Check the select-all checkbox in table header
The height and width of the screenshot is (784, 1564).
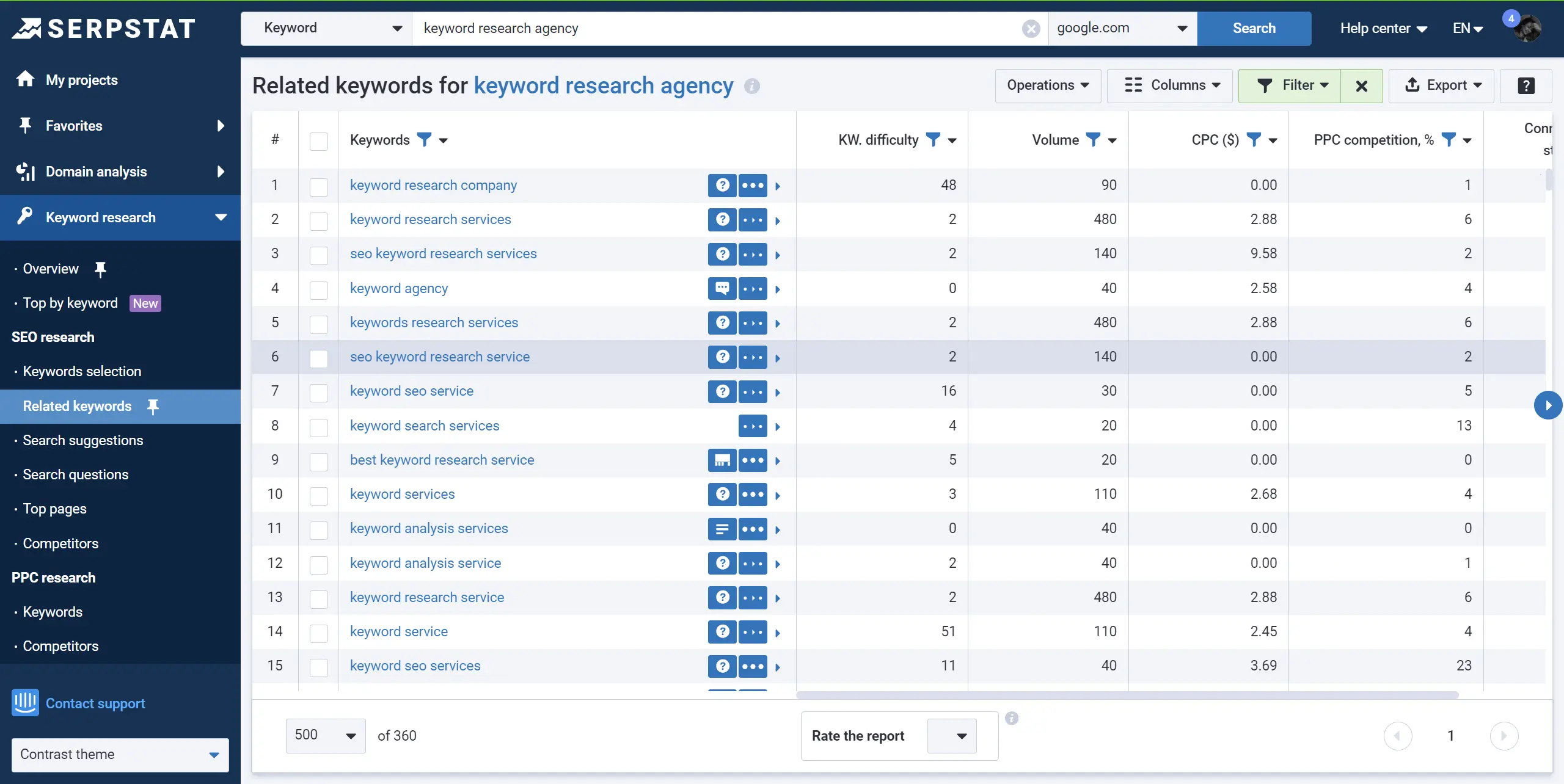coord(318,141)
